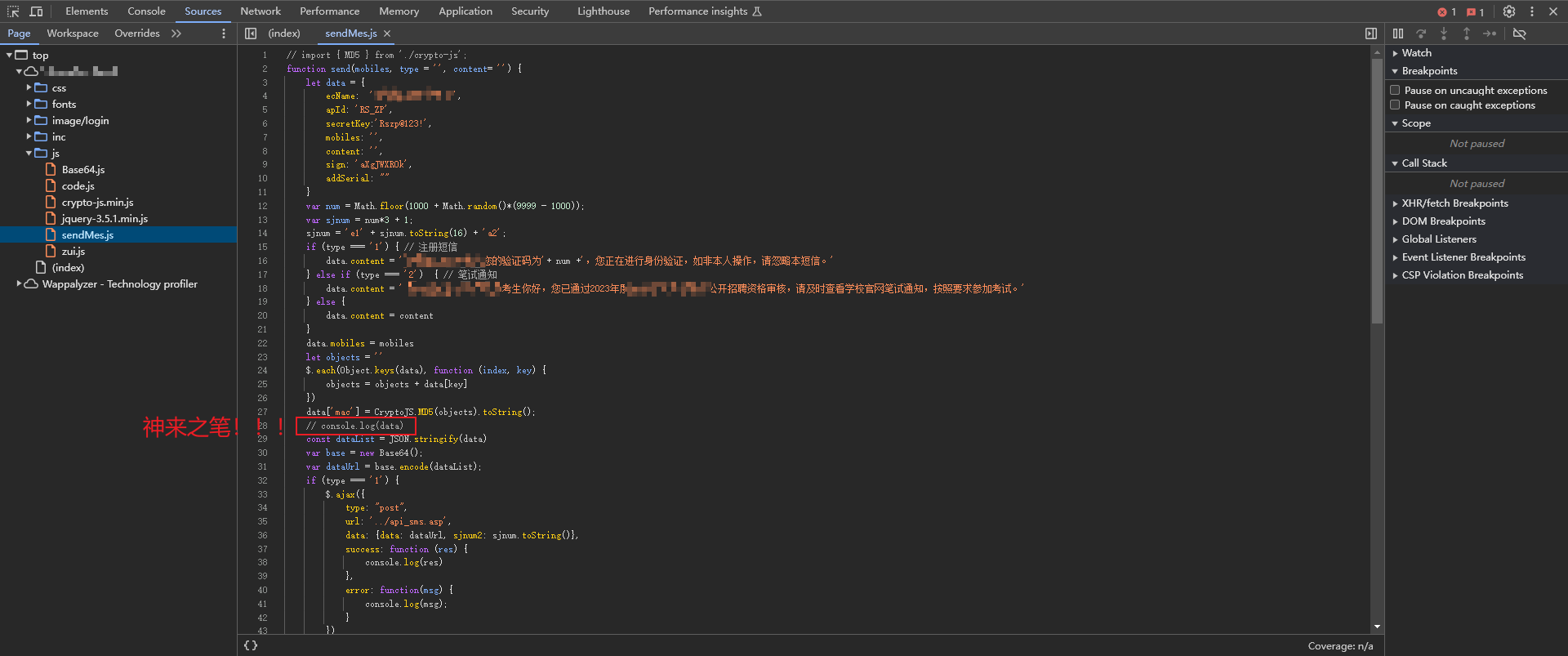Collapse the js folder
Viewport: 1568px width, 656px height.
[x=29, y=153]
